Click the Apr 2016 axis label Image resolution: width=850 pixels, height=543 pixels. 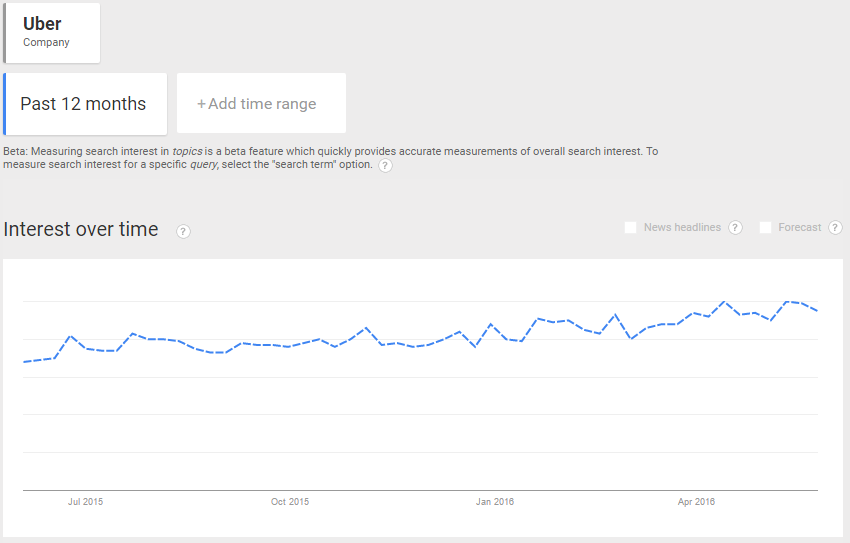[x=696, y=502]
